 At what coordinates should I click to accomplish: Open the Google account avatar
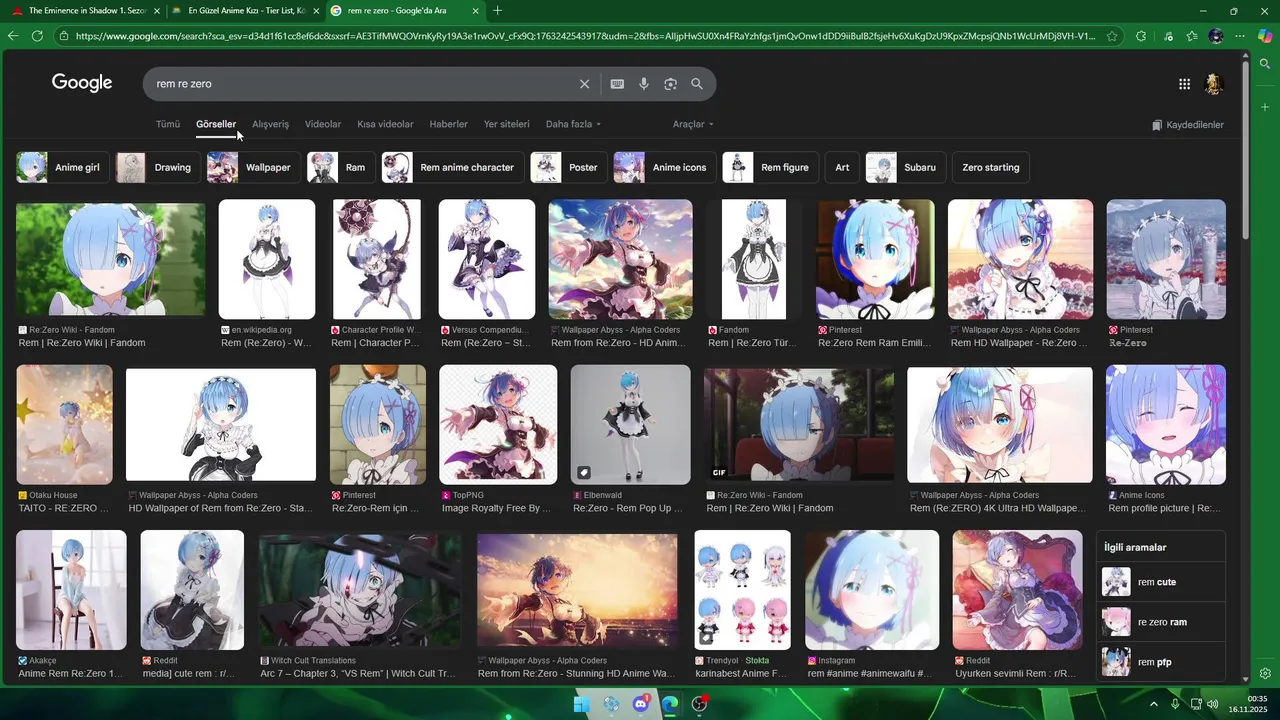(x=1214, y=84)
